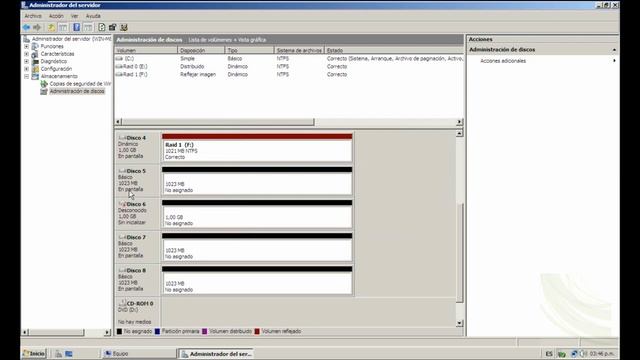Select unallocated space on Disco 5

(x=257, y=181)
